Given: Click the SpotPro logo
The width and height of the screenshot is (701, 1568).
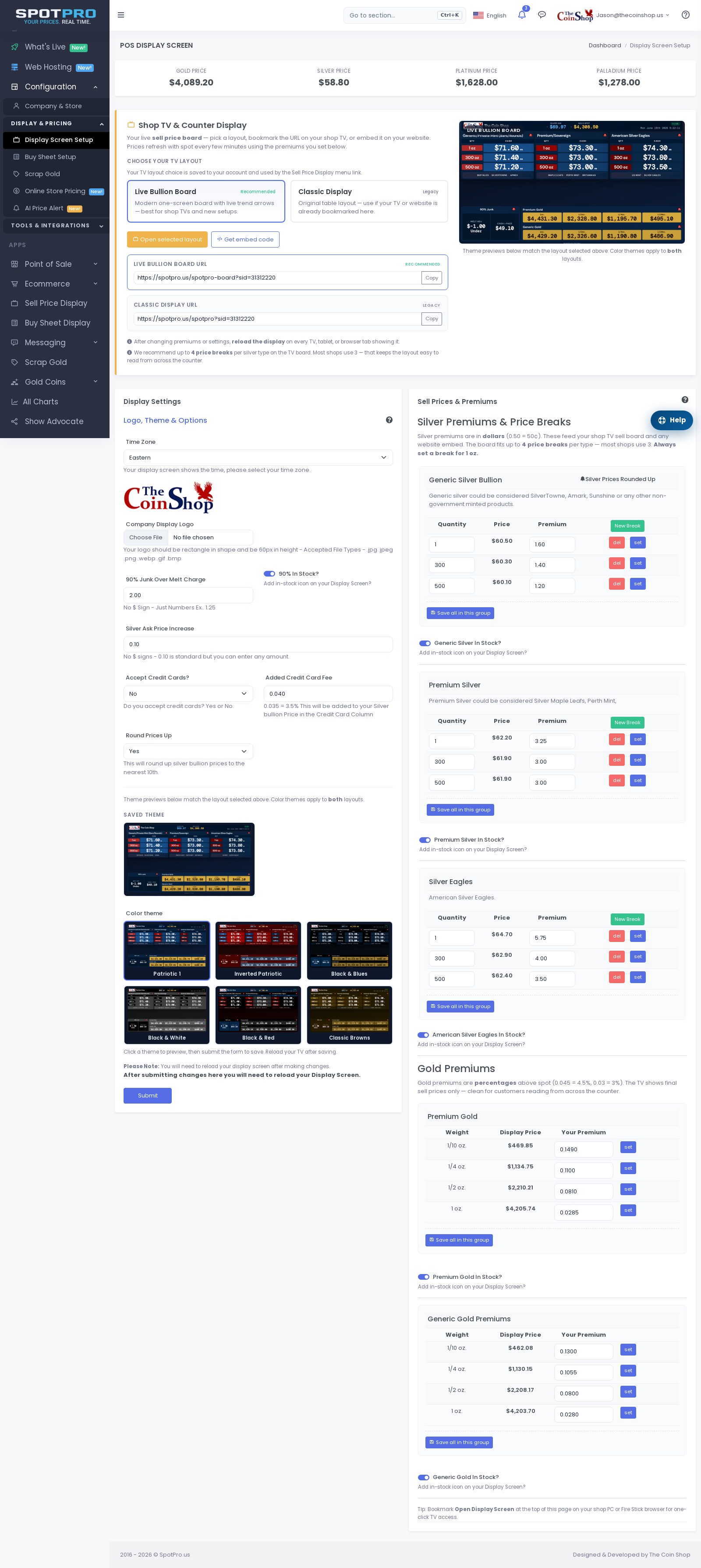Looking at the screenshot, I should [55, 17].
